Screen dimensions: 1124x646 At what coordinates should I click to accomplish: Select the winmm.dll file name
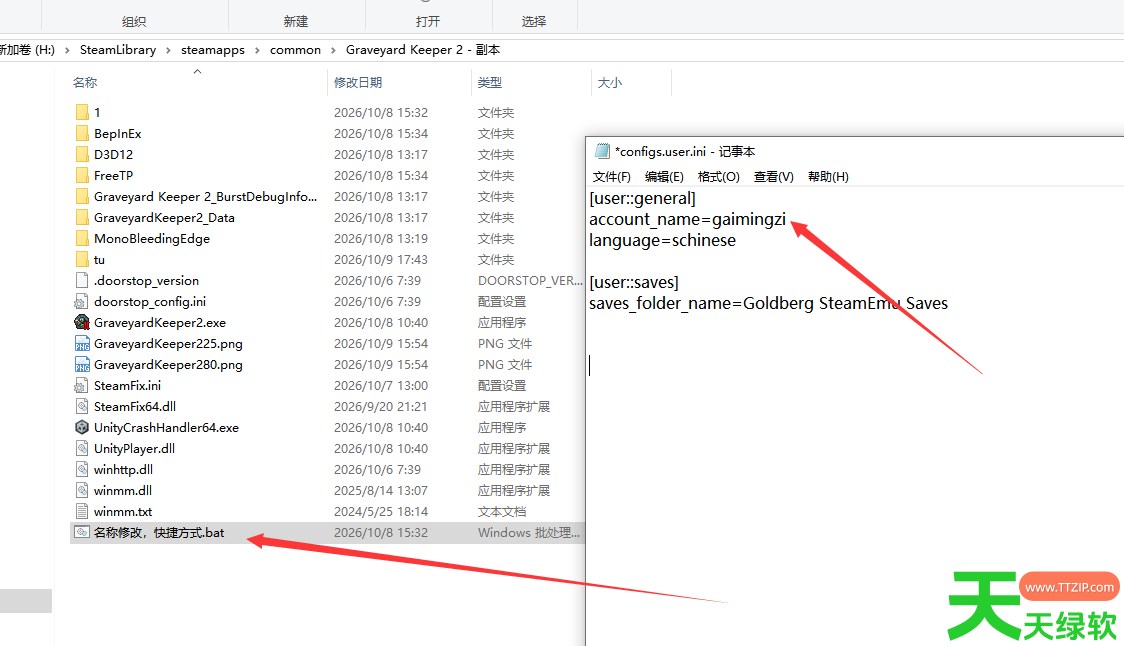point(123,491)
